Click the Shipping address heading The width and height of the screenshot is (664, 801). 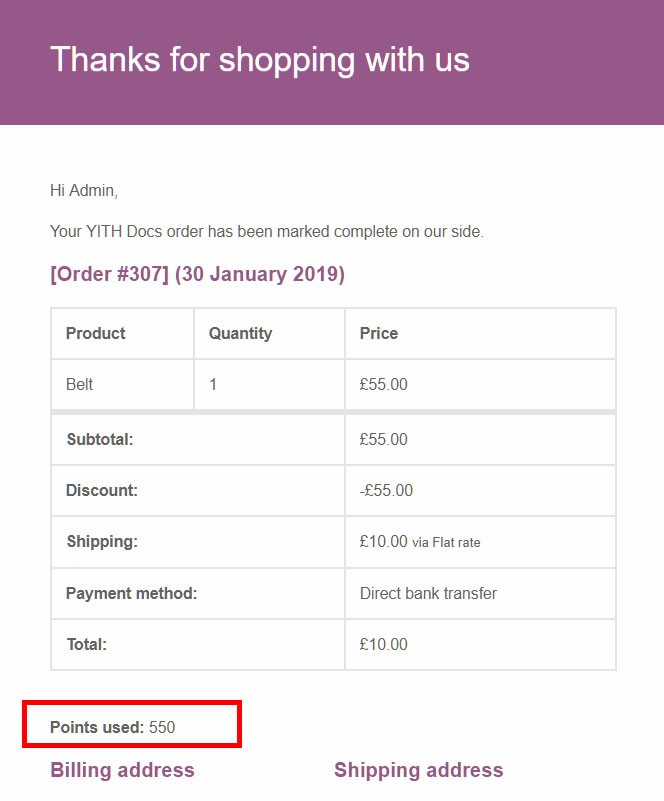(x=418, y=770)
